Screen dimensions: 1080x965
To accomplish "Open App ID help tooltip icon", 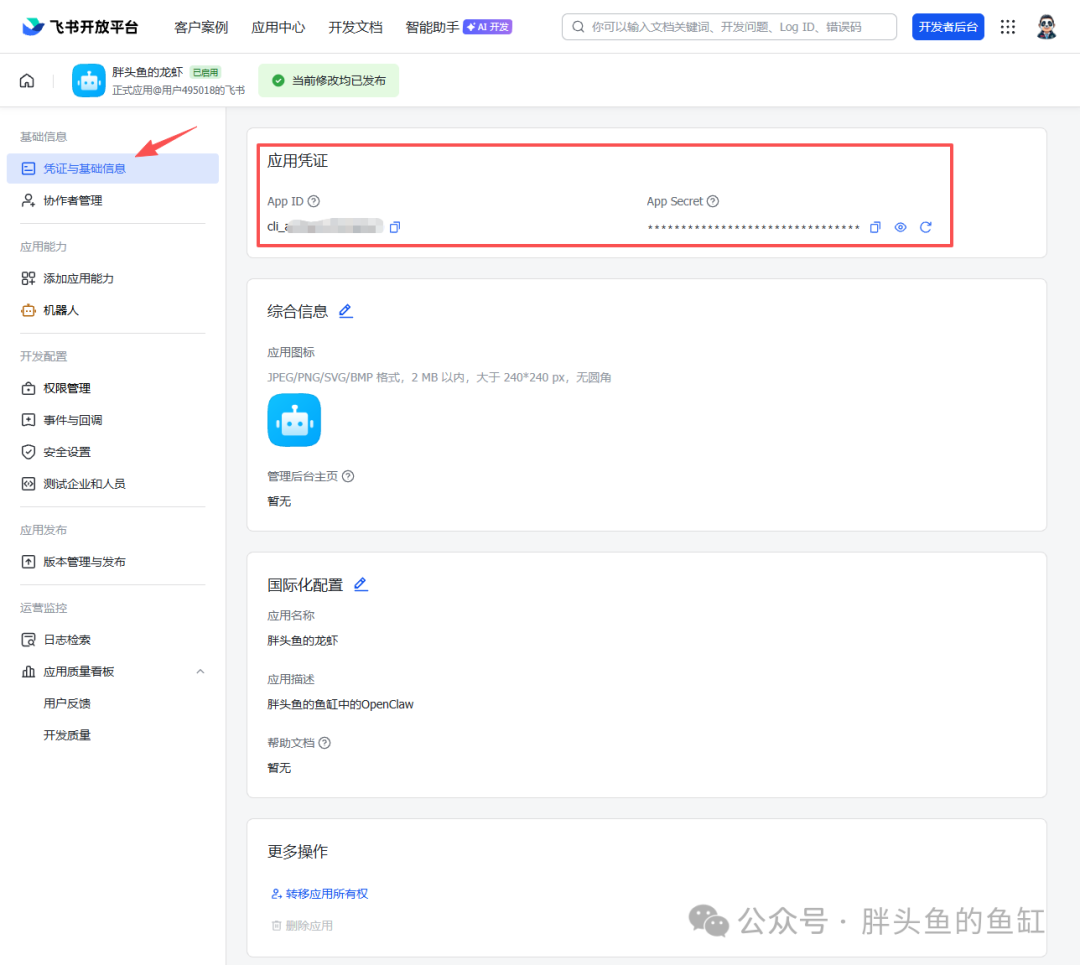I will [x=313, y=201].
